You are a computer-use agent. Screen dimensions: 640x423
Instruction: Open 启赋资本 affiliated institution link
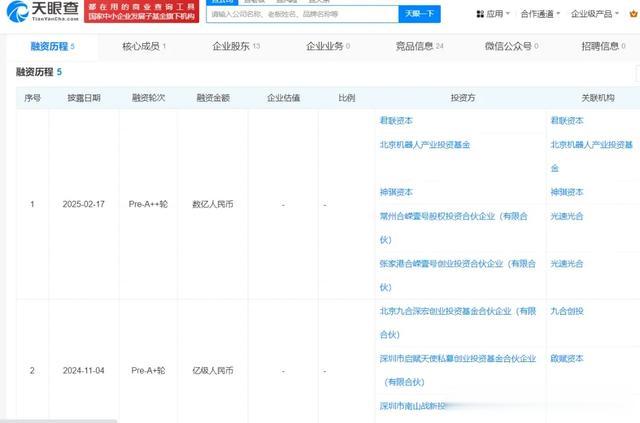[567, 358]
